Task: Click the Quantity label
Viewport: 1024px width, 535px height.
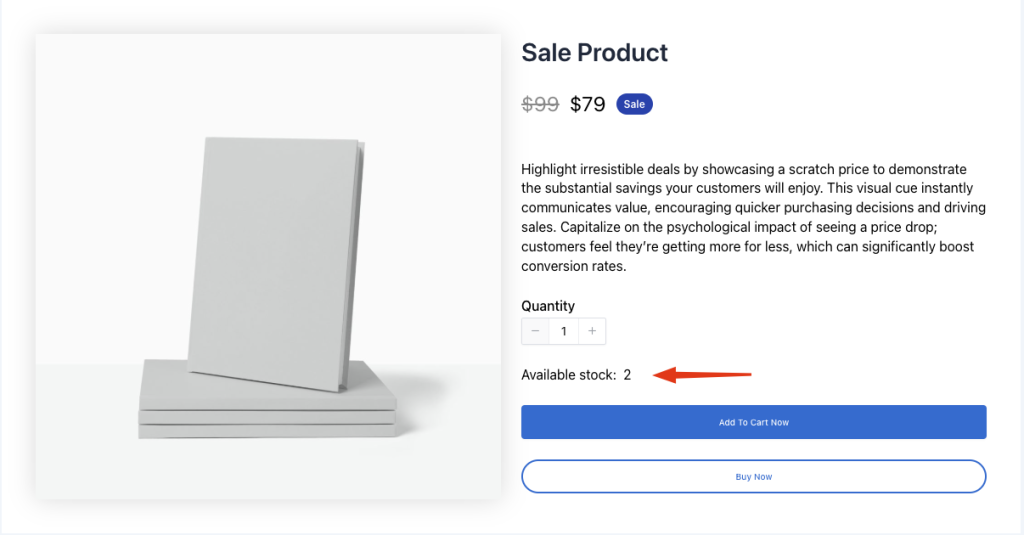Action: [x=548, y=306]
